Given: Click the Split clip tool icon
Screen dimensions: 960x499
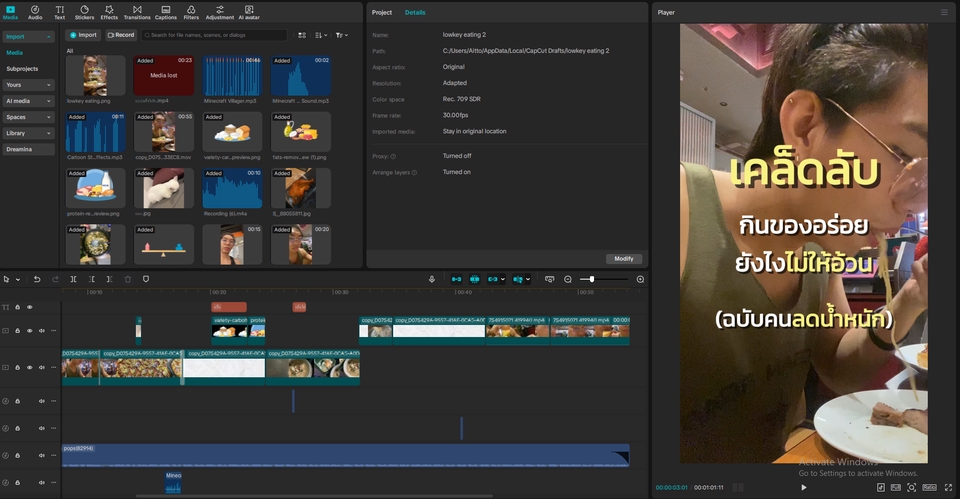Looking at the screenshot, I should pos(73,279).
